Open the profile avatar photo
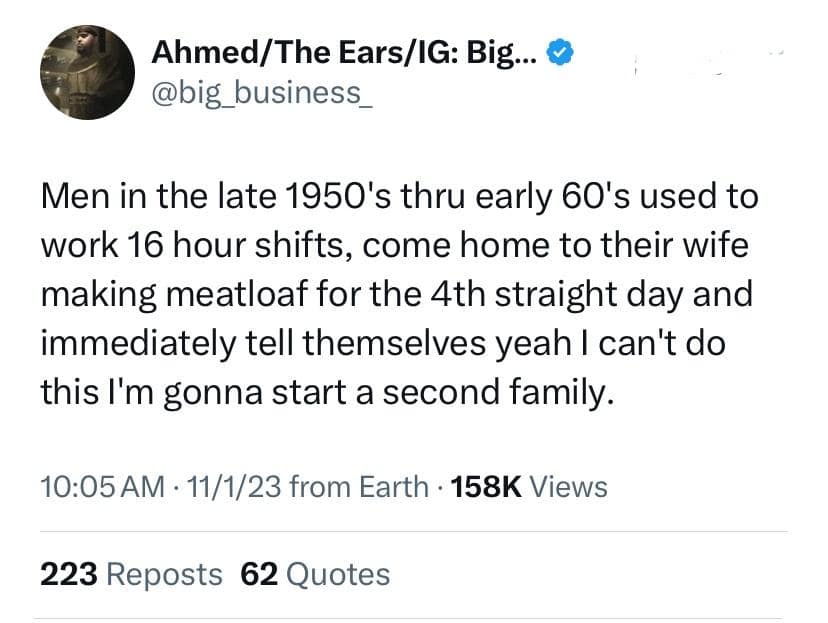Image resolution: width=828 pixels, height=623 pixels. coord(87,72)
